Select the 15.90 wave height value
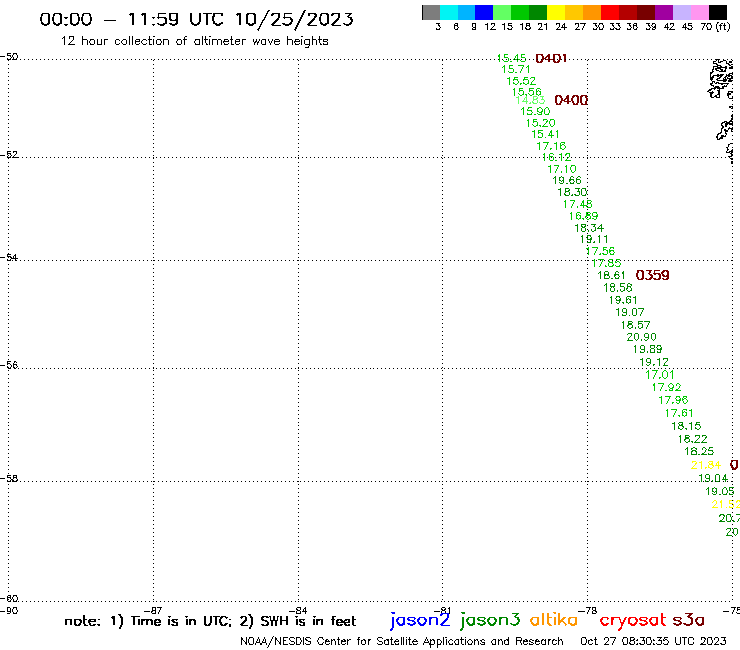This screenshot has height=650, width=740. coord(535,111)
